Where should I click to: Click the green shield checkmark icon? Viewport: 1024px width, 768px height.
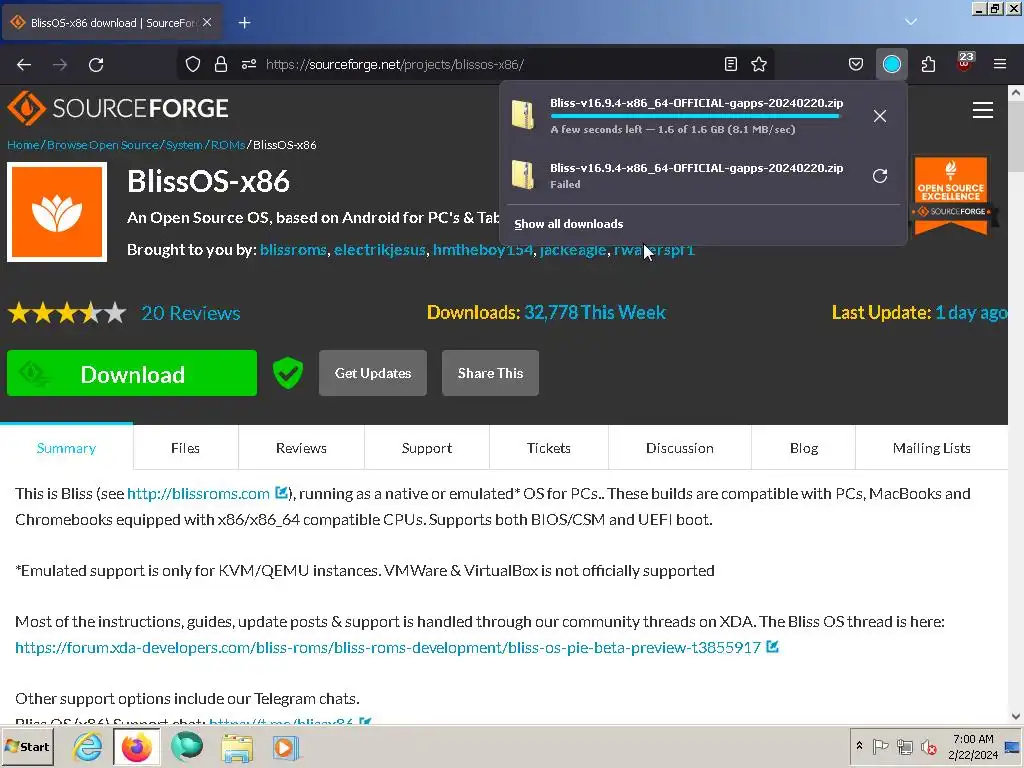coord(287,373)
